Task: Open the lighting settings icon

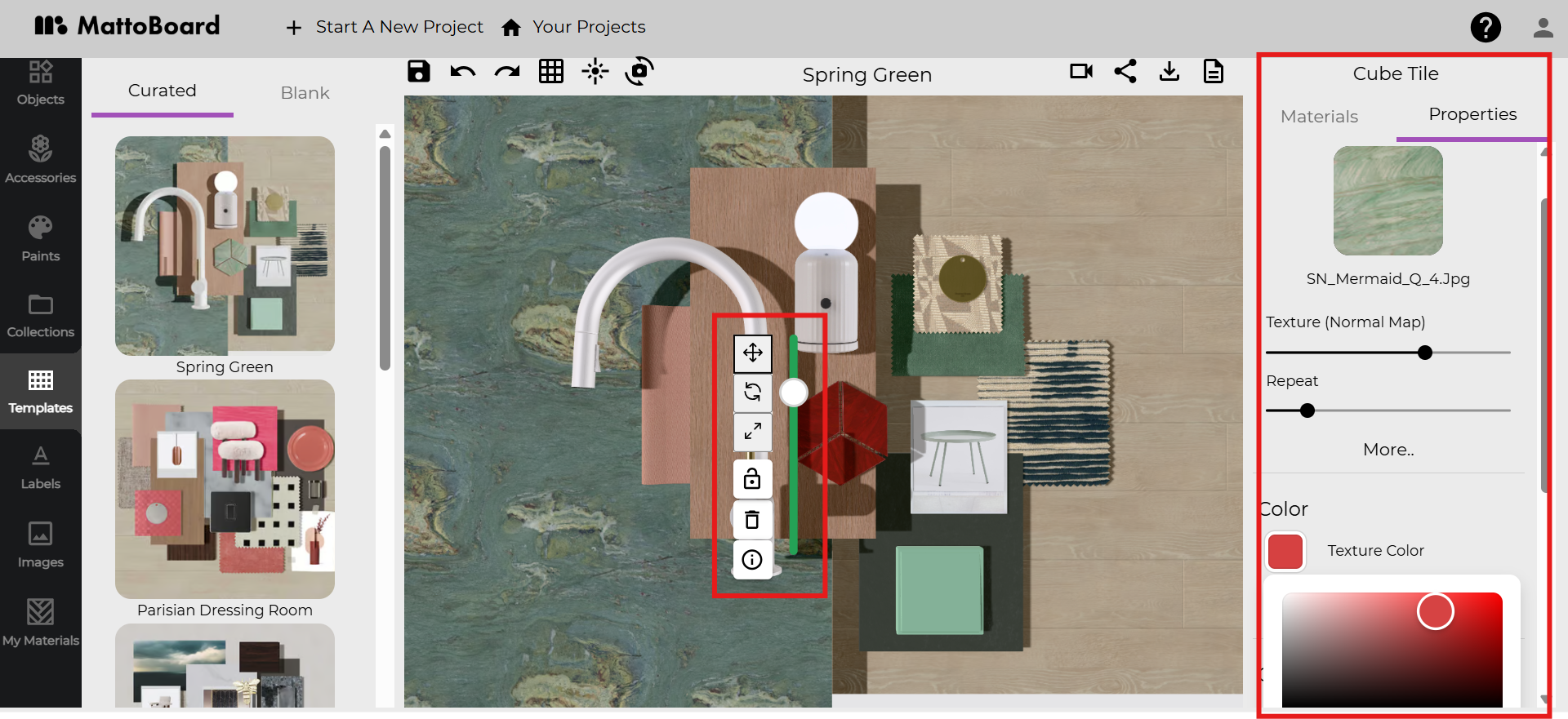Action: coord(595,72)
